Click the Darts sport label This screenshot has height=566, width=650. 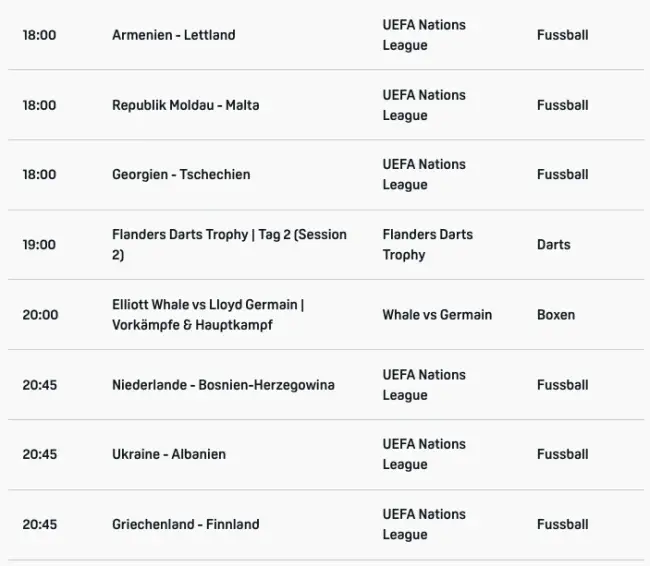(553, 244)
